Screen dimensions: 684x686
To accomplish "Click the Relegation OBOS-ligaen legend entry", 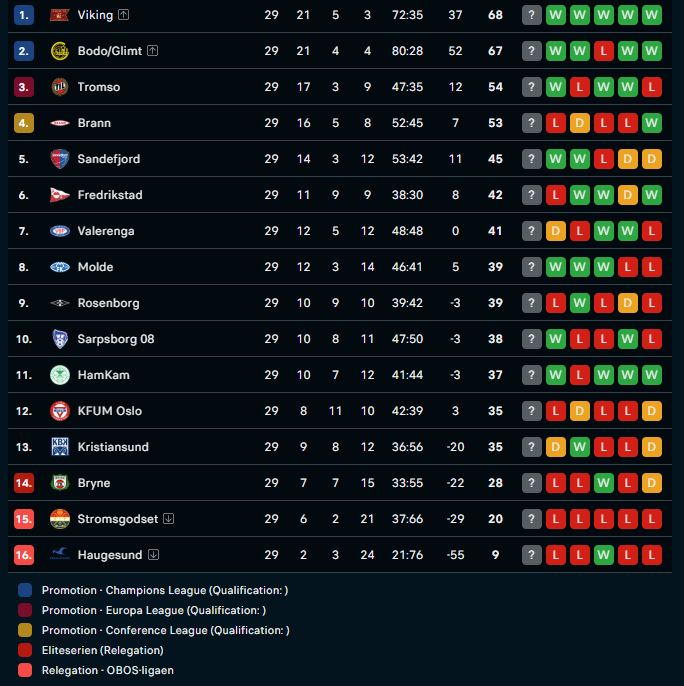I will [x=109, y=671].
